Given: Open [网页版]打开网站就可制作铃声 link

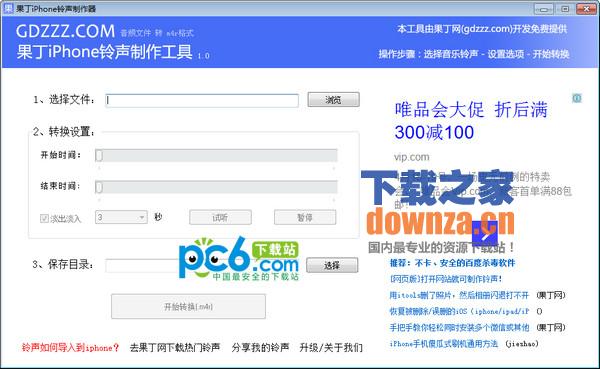Looking at the screenshot, I should (446, 279).
